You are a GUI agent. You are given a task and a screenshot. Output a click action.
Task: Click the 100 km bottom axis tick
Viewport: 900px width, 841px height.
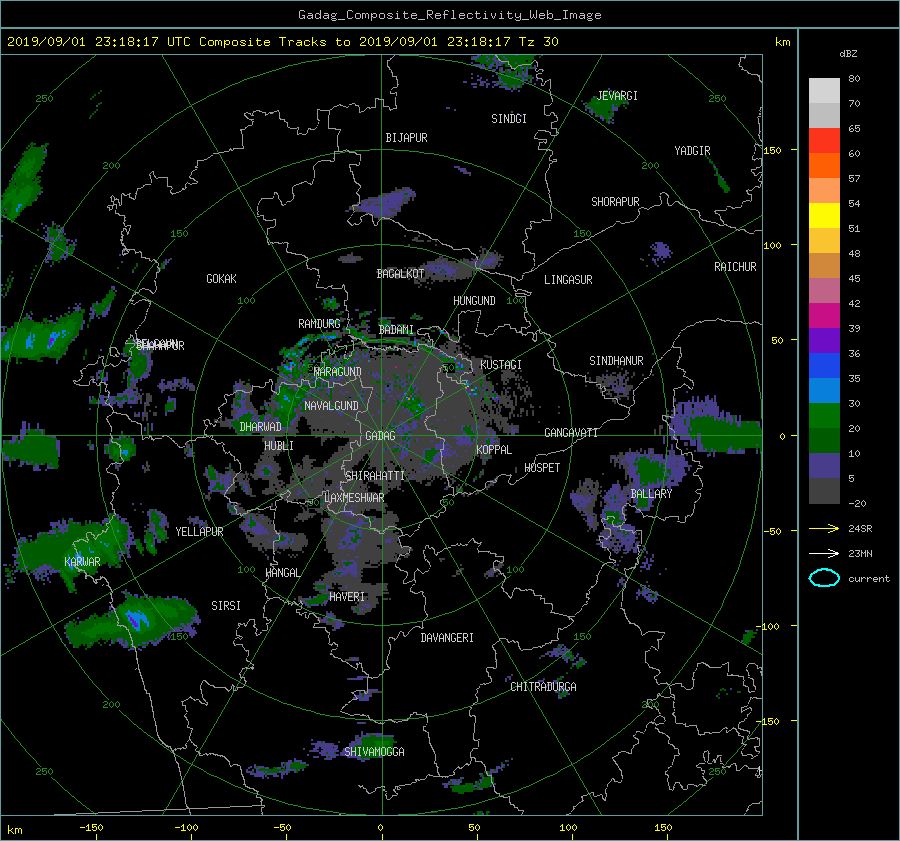568,828
